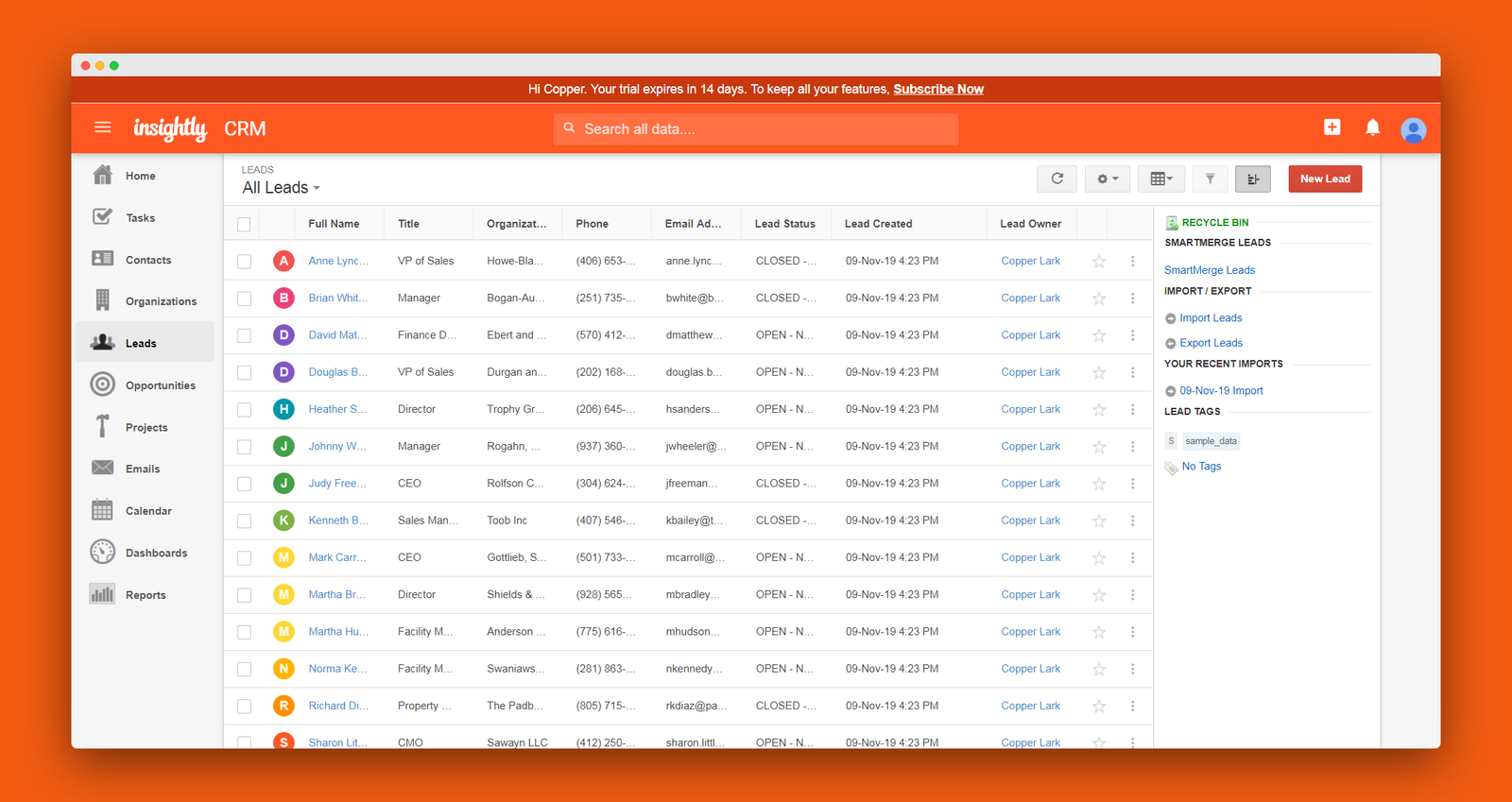Image resolution: width=1512 pixels, height=802 pixels.
Task: Expand the All Leads view dropdown
Action: tap(282, 187)
